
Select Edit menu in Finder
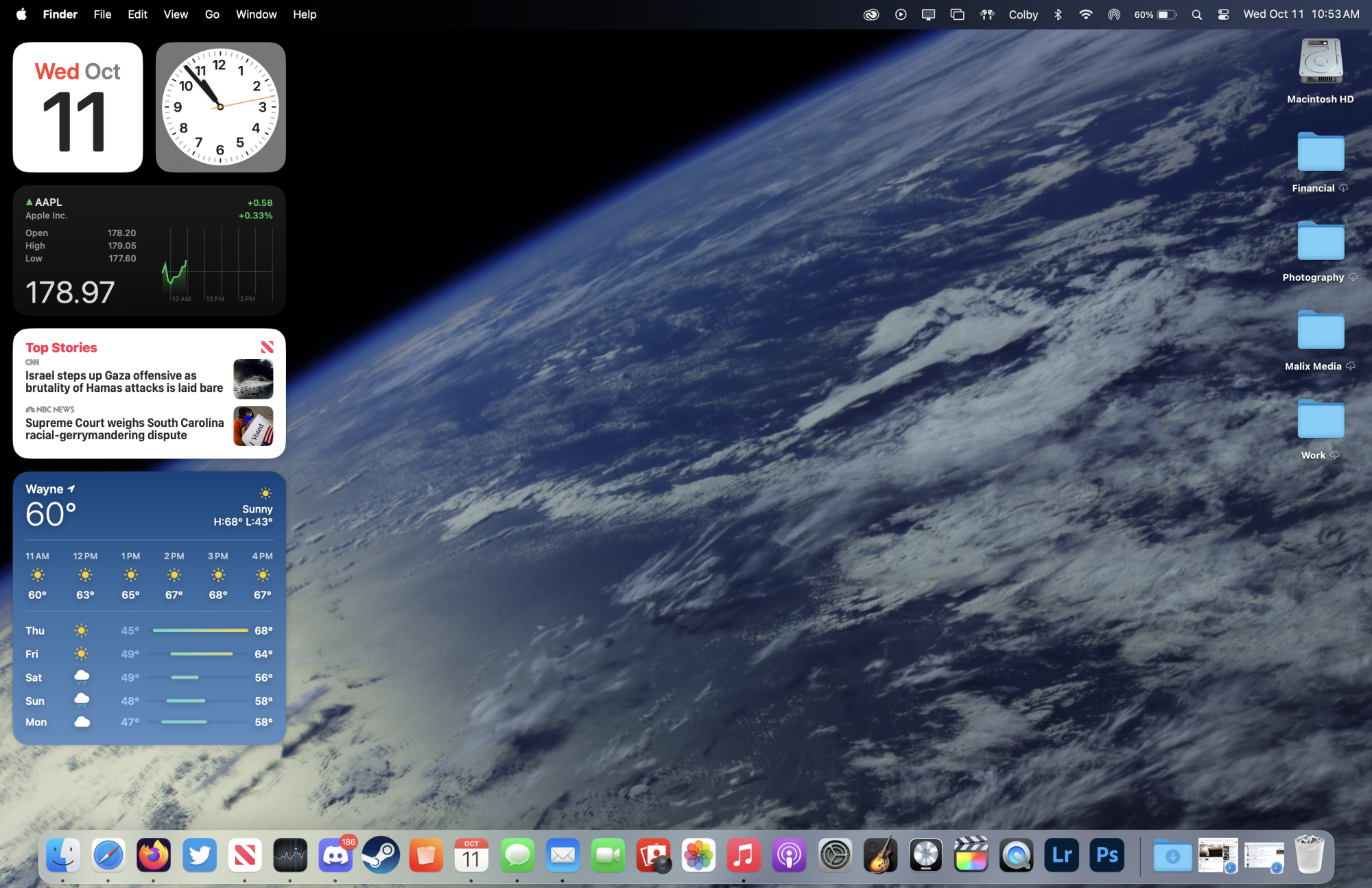tap(136, 14)
